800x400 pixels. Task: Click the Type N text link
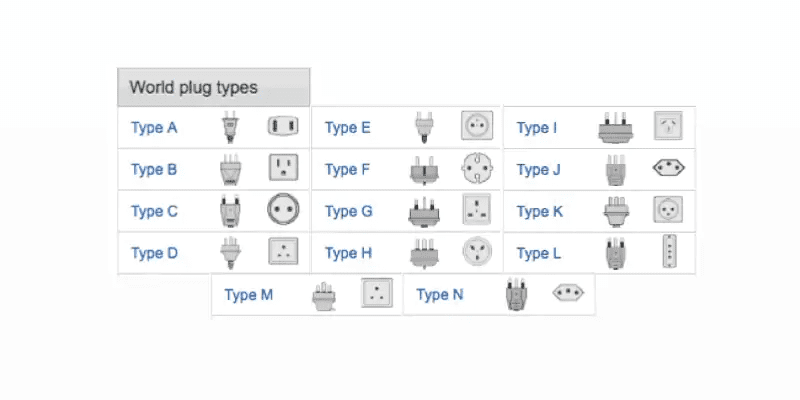click(x=440, y=295)
